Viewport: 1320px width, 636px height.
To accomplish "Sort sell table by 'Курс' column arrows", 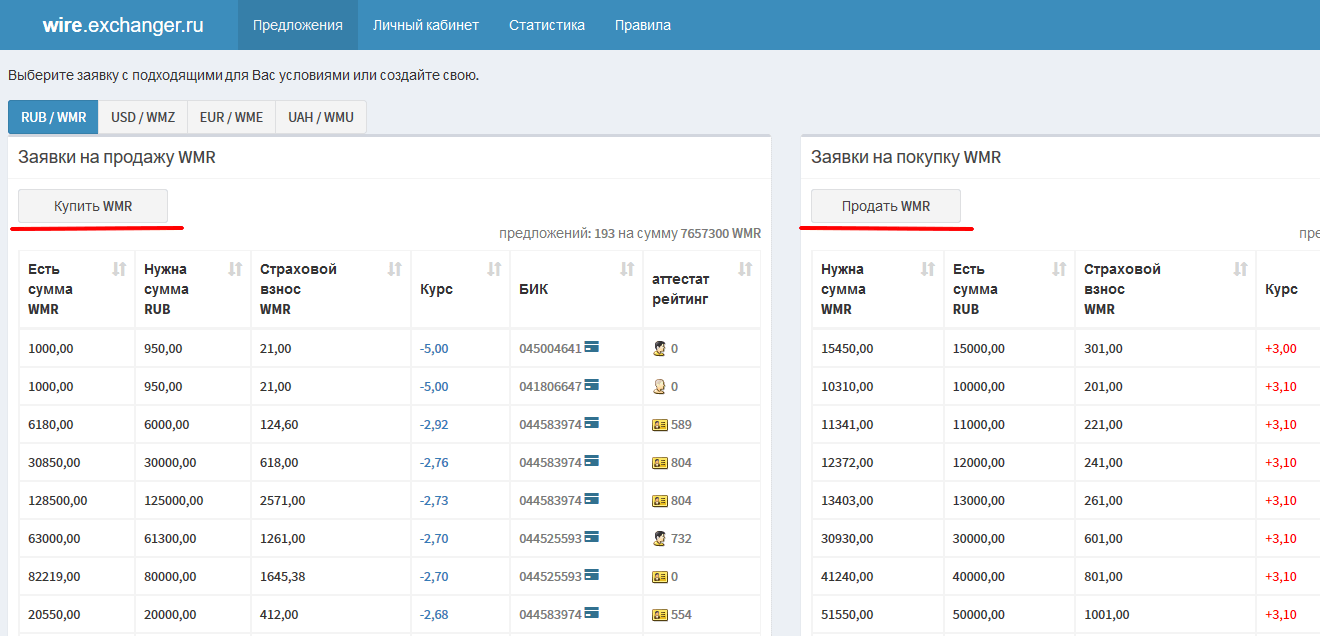I will 494,269.
